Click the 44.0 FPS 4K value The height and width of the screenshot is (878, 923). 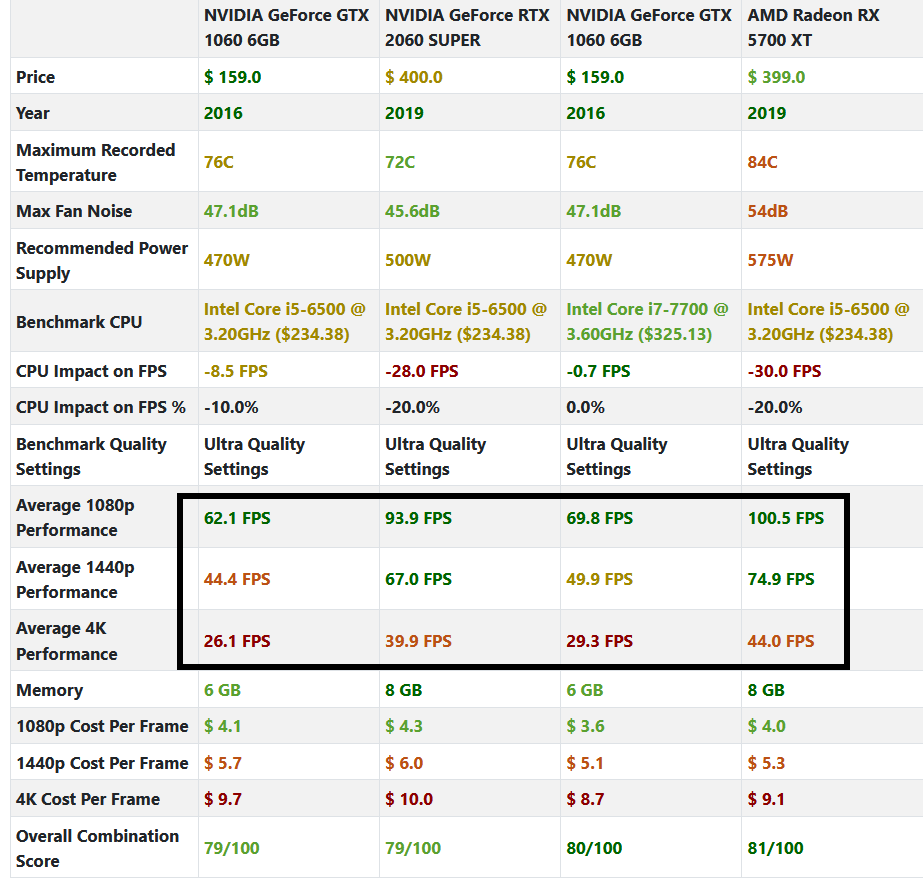coord(781,641)
